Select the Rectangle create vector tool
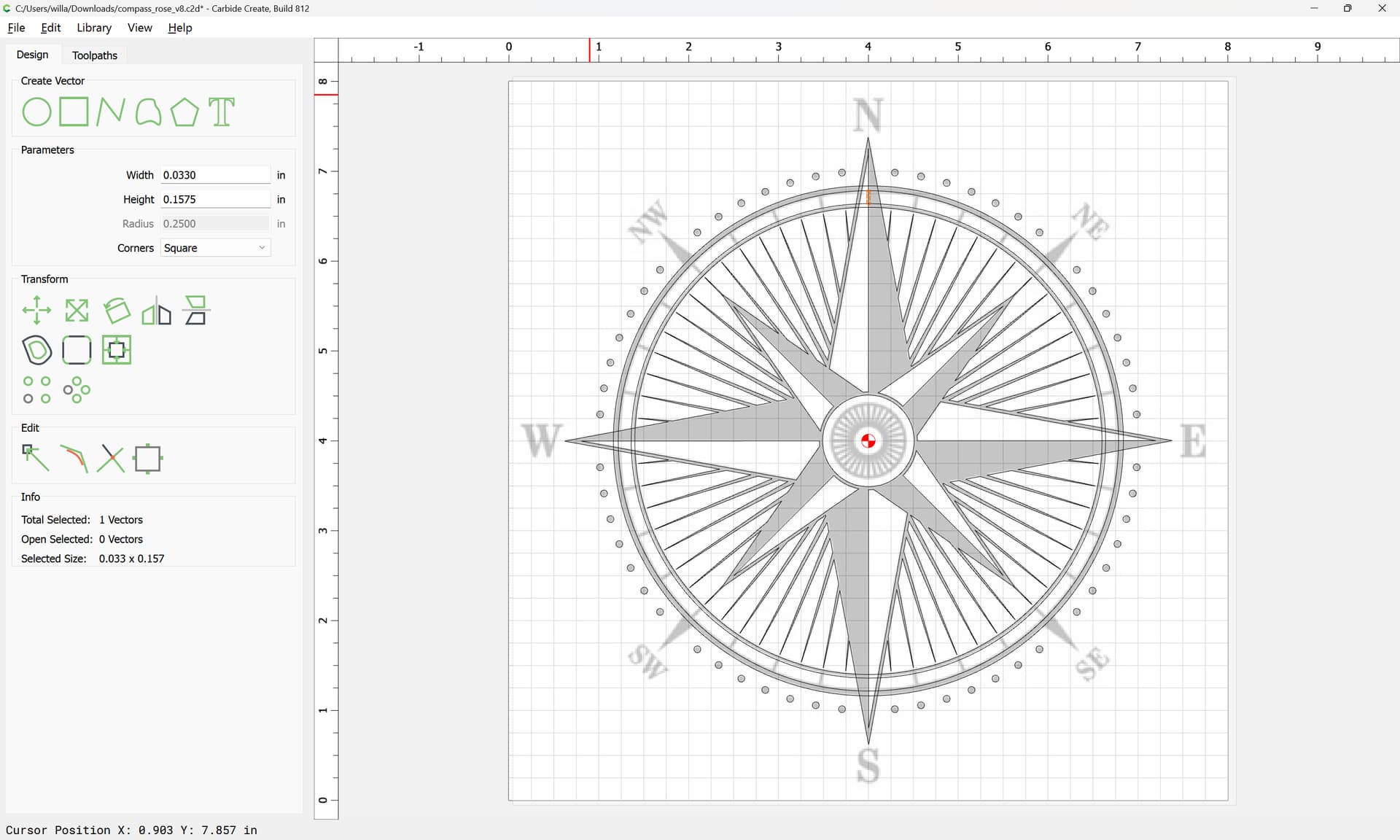Screen dimensions: 1400x840 pos(74,112)
